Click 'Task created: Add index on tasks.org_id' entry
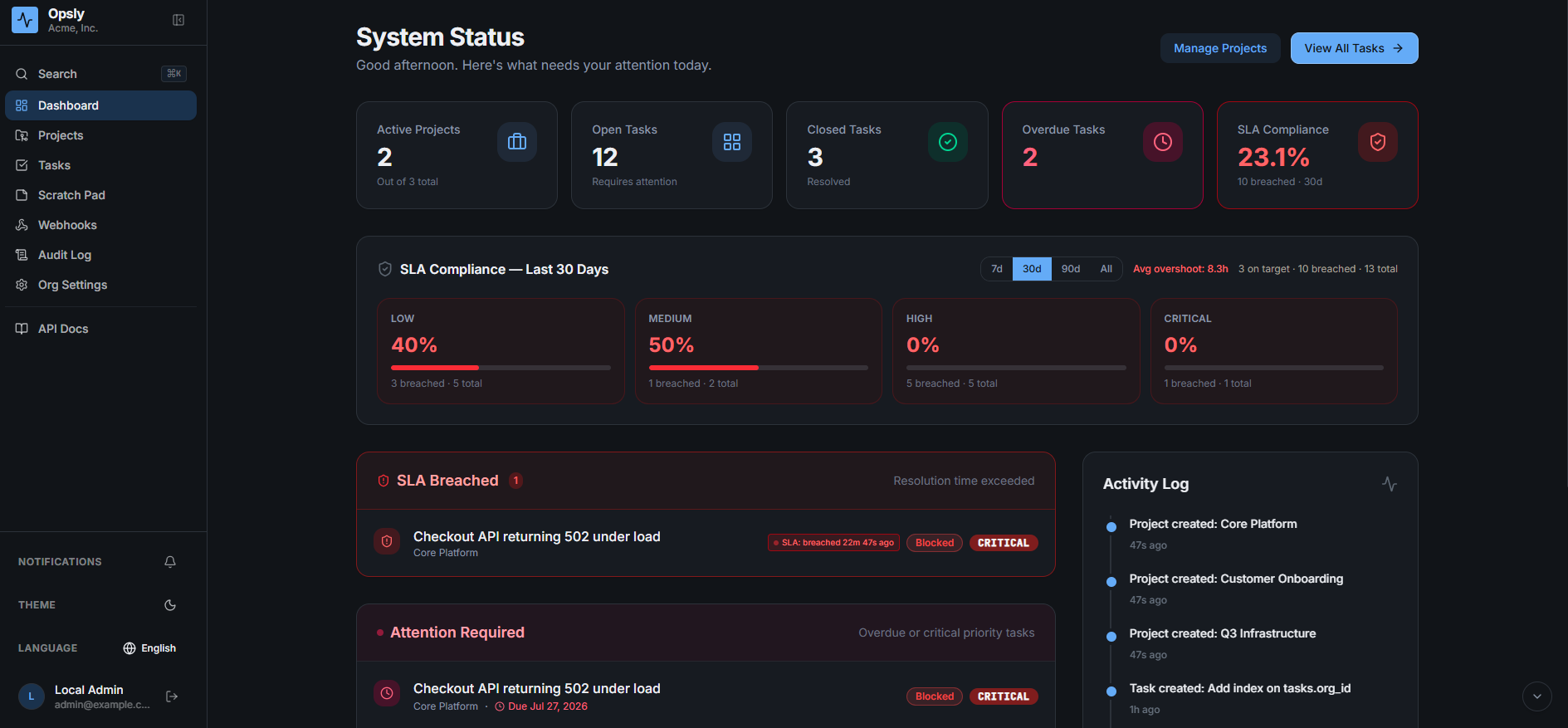The height and width of the screenshot is (728, 1568). point(1240,688)
